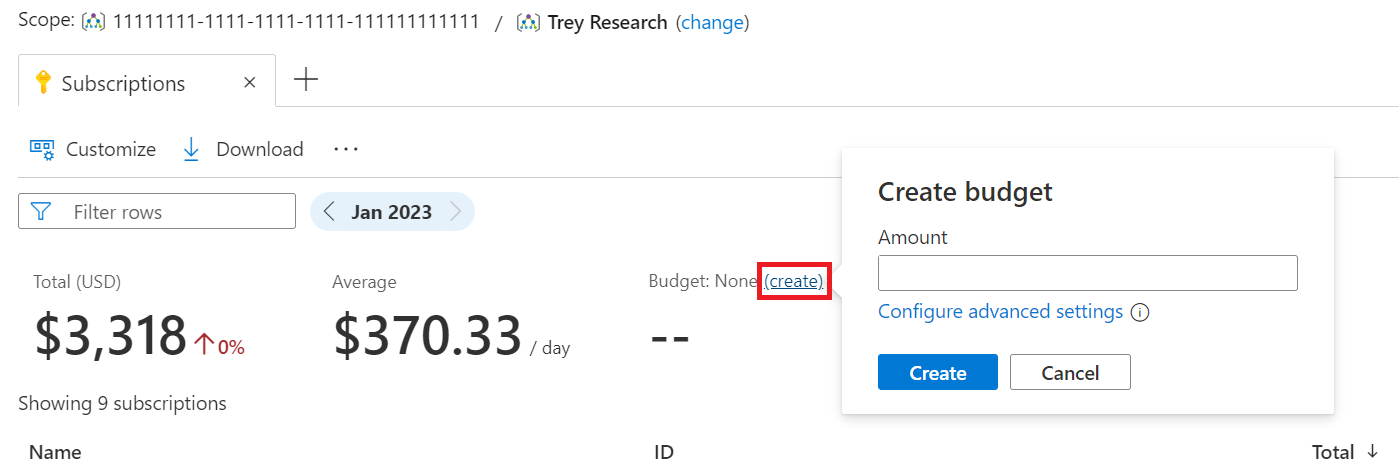Open the Jan 2023 date picker

(392, 212)
